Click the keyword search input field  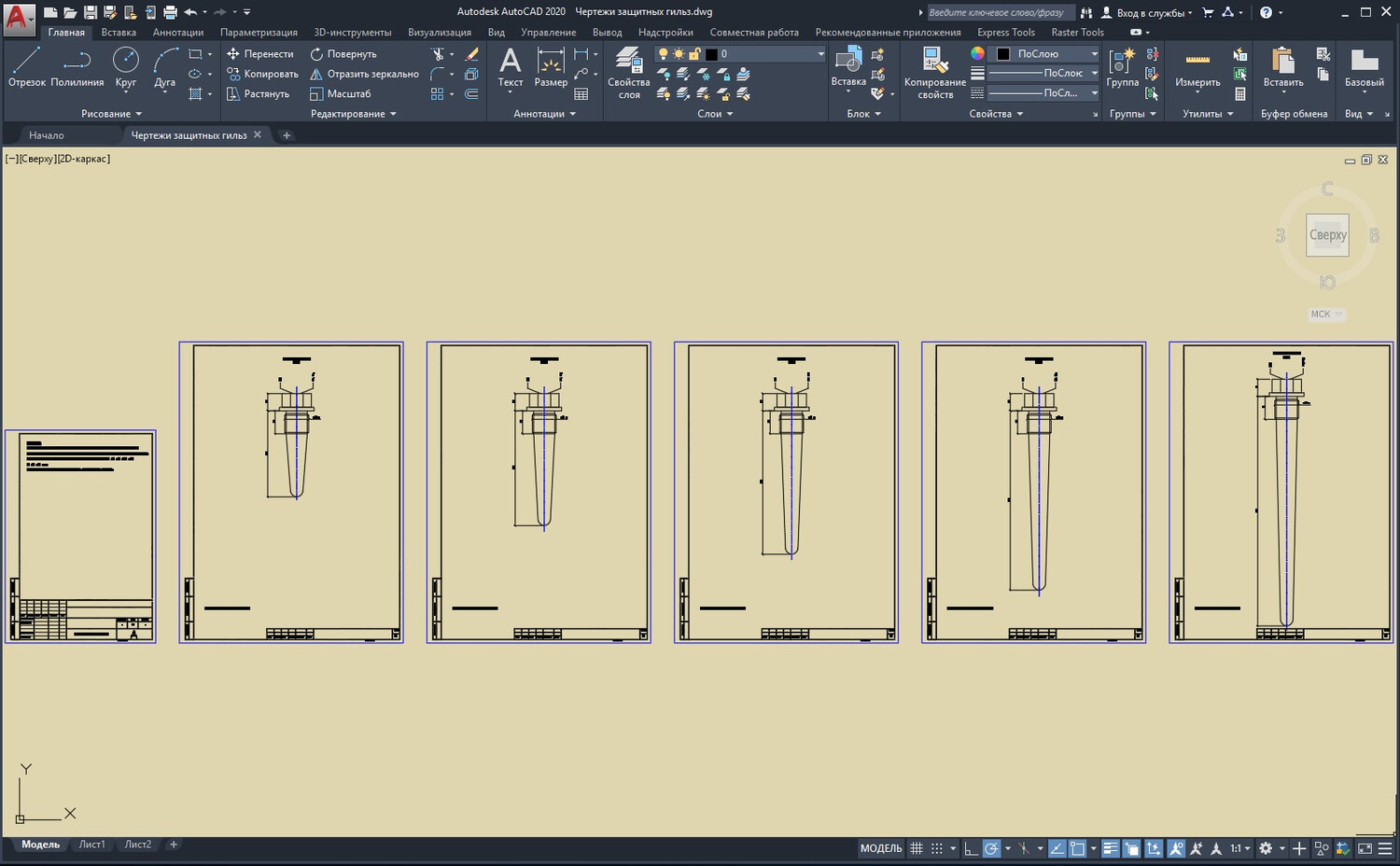pyautogui.click(x=999, y=12)
